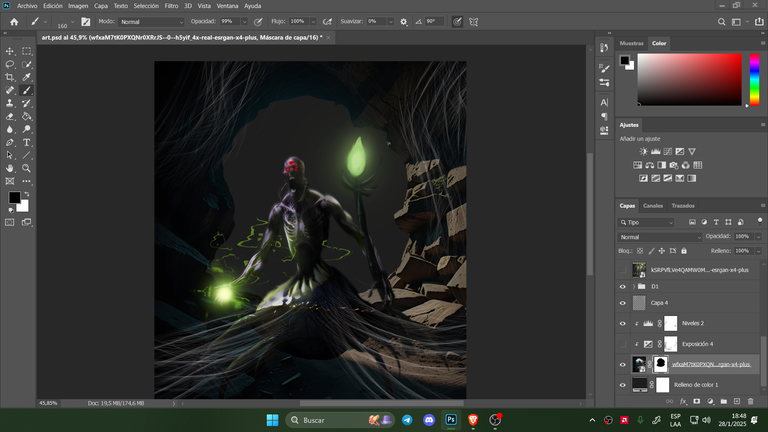Open the brush Modo Normal dropdown
This screenshot has width=768, height=432.
(x=151, y=22)
